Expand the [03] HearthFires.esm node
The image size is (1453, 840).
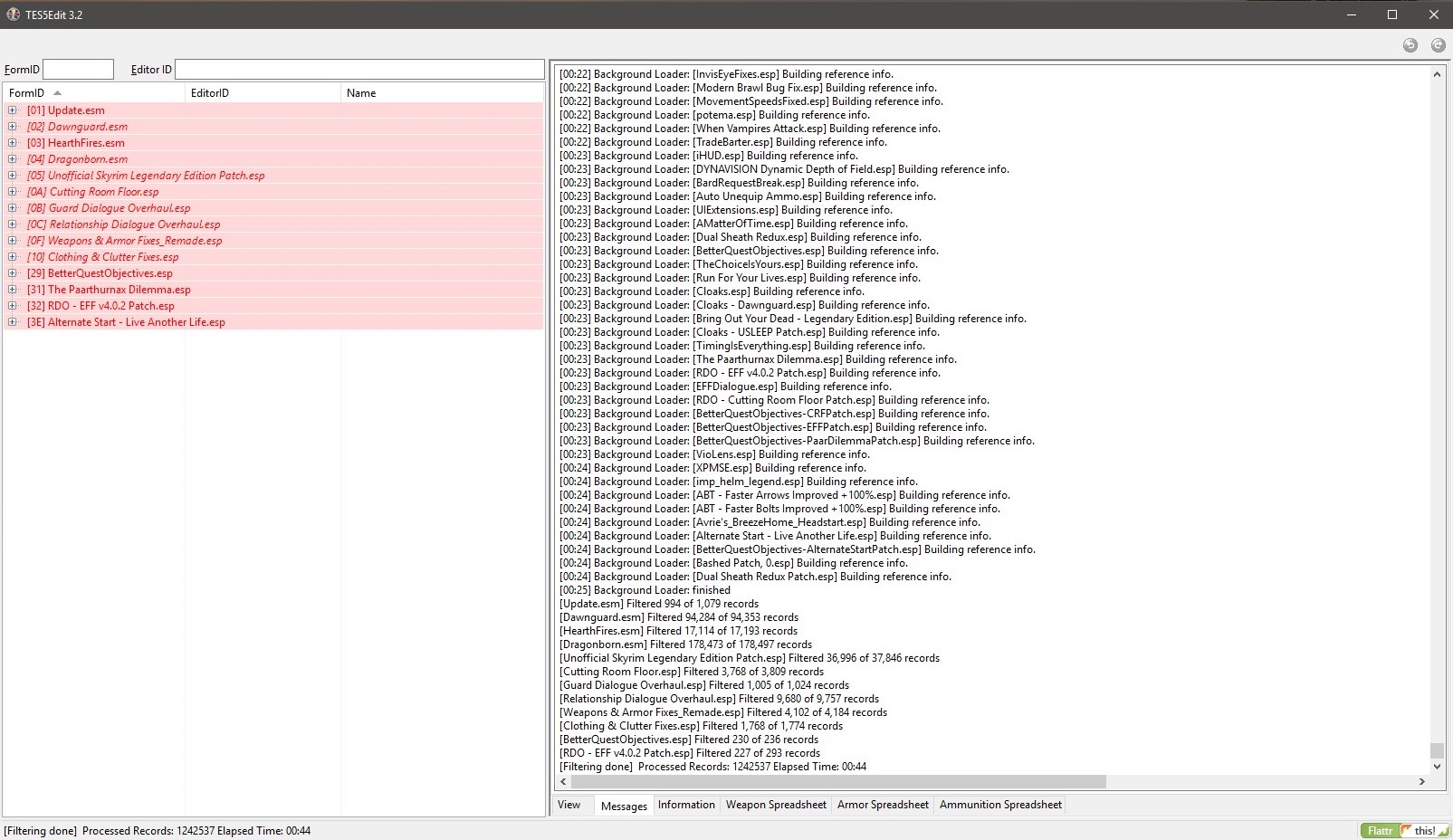click(13, 143)
